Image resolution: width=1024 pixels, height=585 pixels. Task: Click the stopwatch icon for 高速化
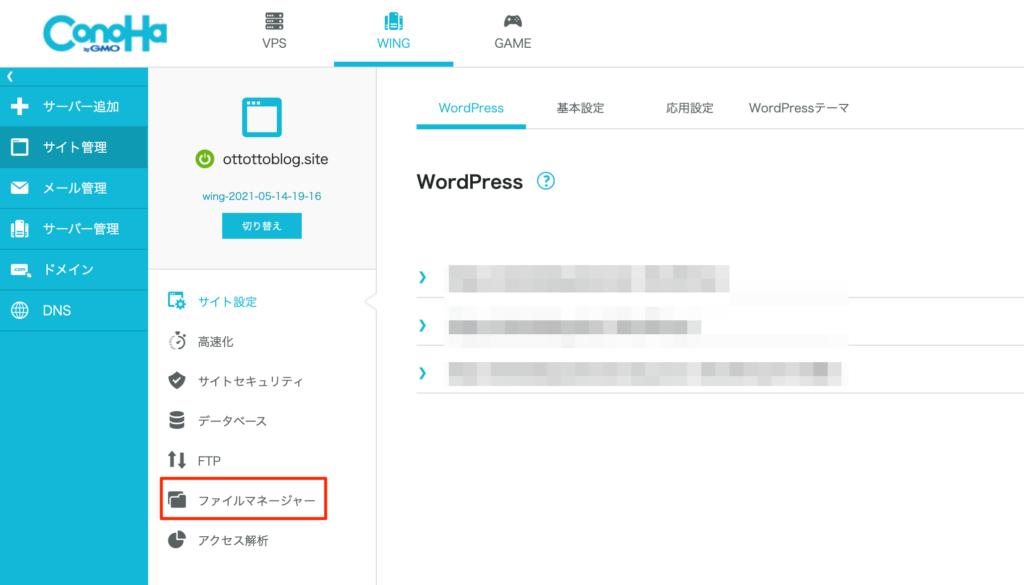click(177, 341)
